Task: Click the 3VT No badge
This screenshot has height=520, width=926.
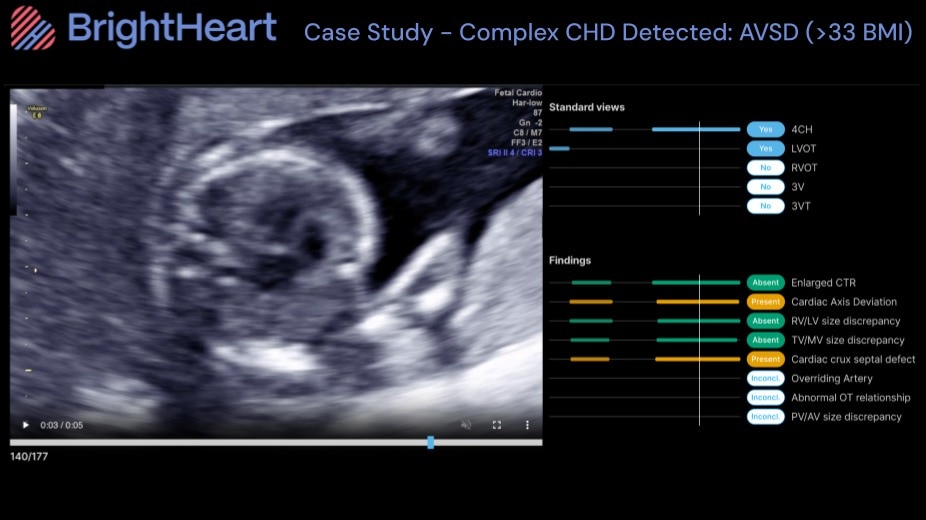Action: [765, 206]
